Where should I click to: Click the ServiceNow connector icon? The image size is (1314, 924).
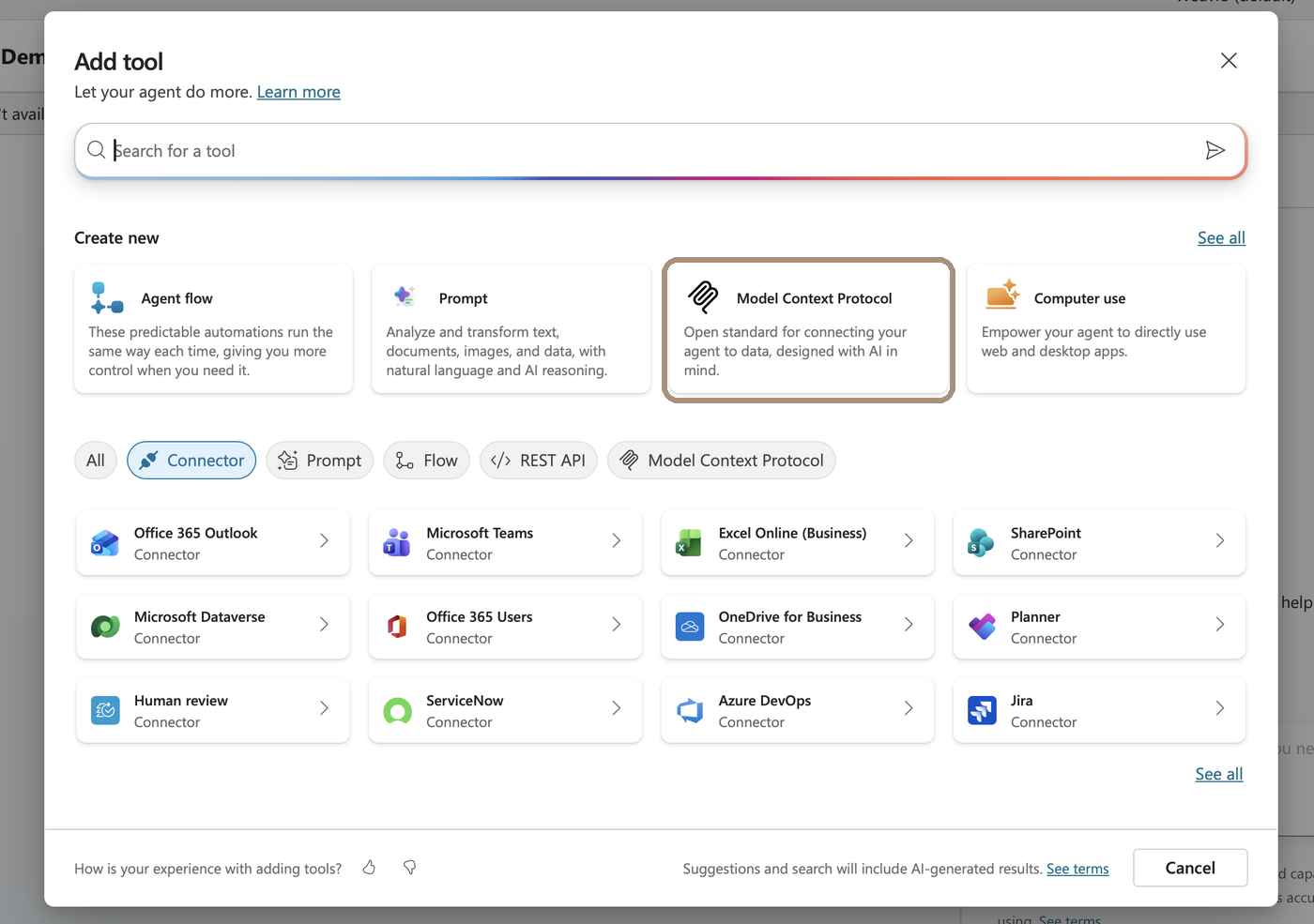pos(397,711)
